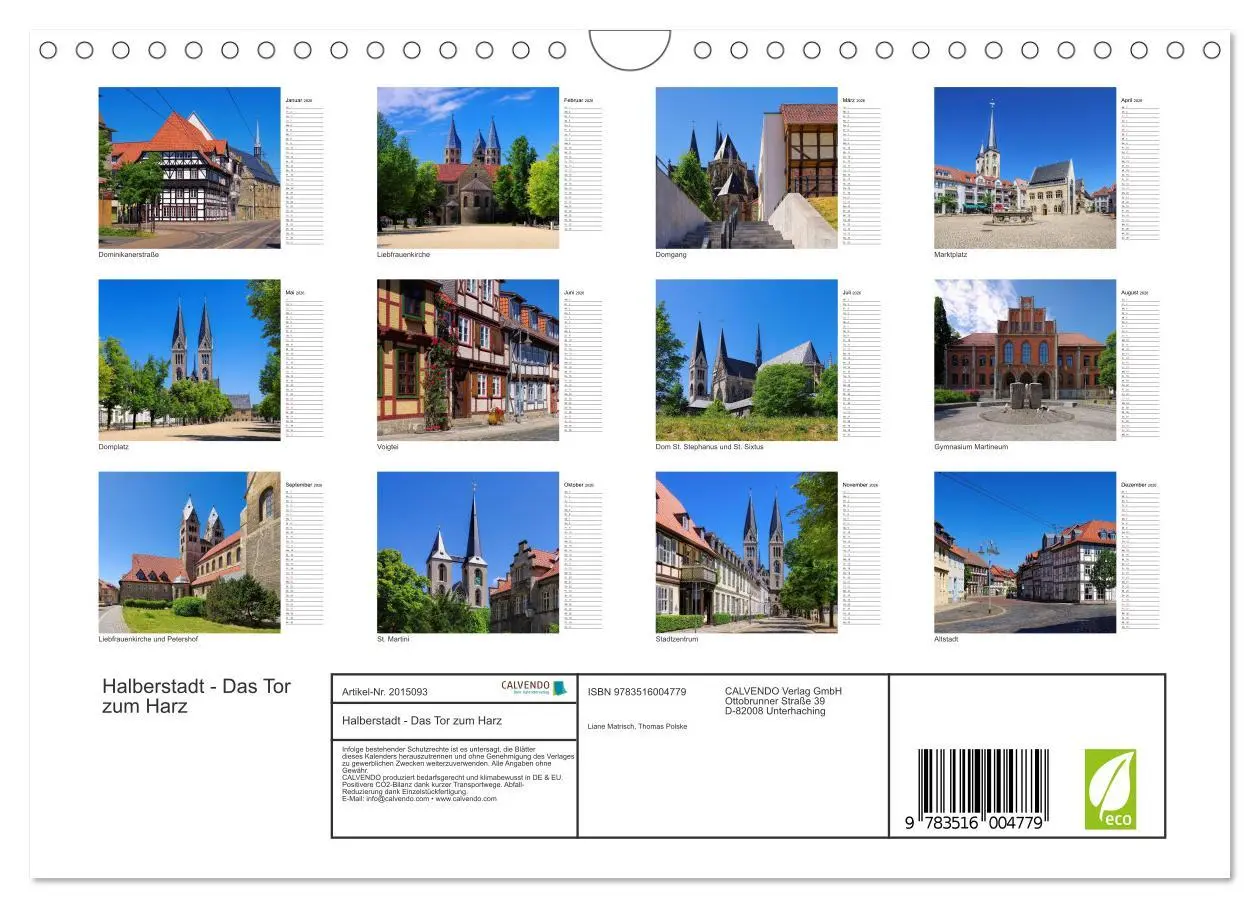Click the semicircular hanger cutout at top

coord(630,50)
